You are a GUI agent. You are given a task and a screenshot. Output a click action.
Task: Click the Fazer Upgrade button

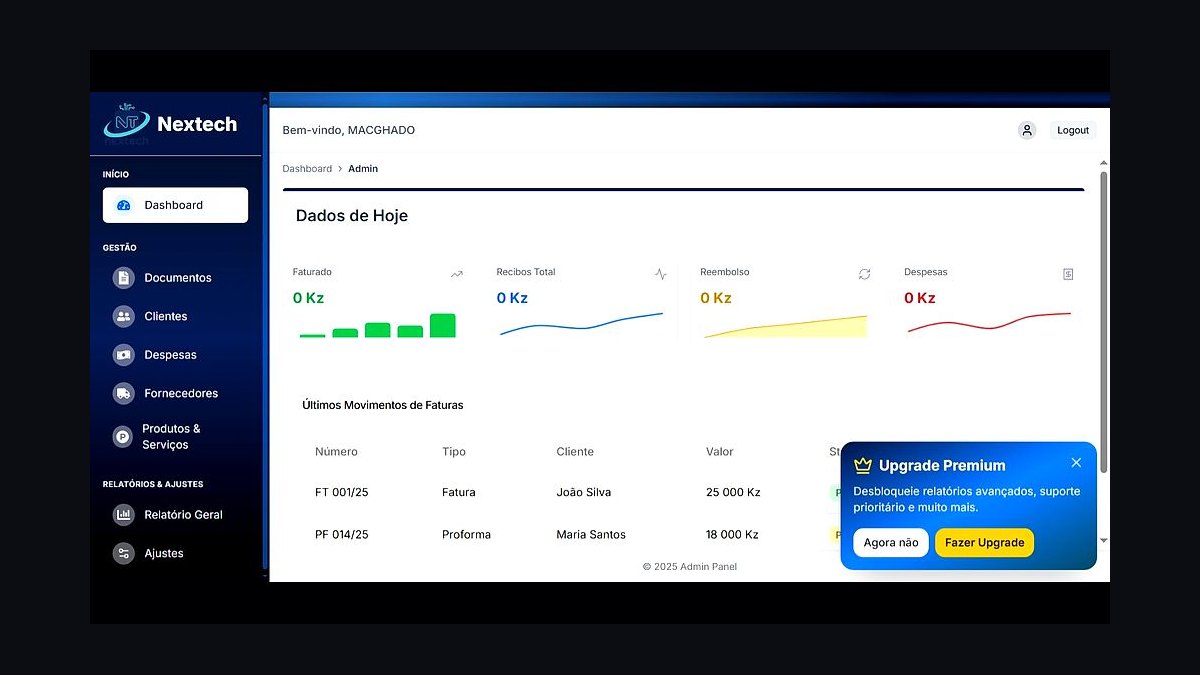985,543
